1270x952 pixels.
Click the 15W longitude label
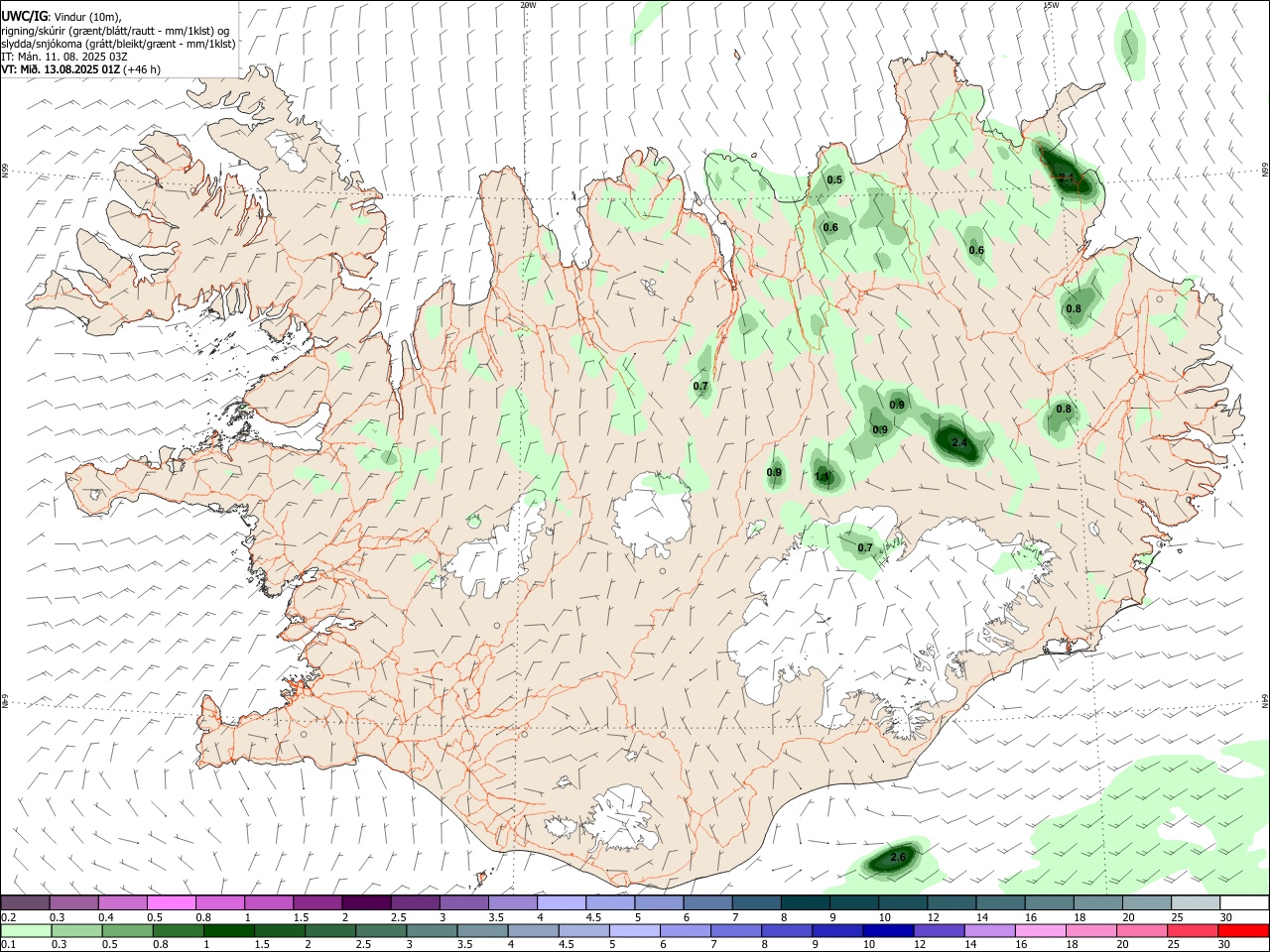tap(1051, 5)
